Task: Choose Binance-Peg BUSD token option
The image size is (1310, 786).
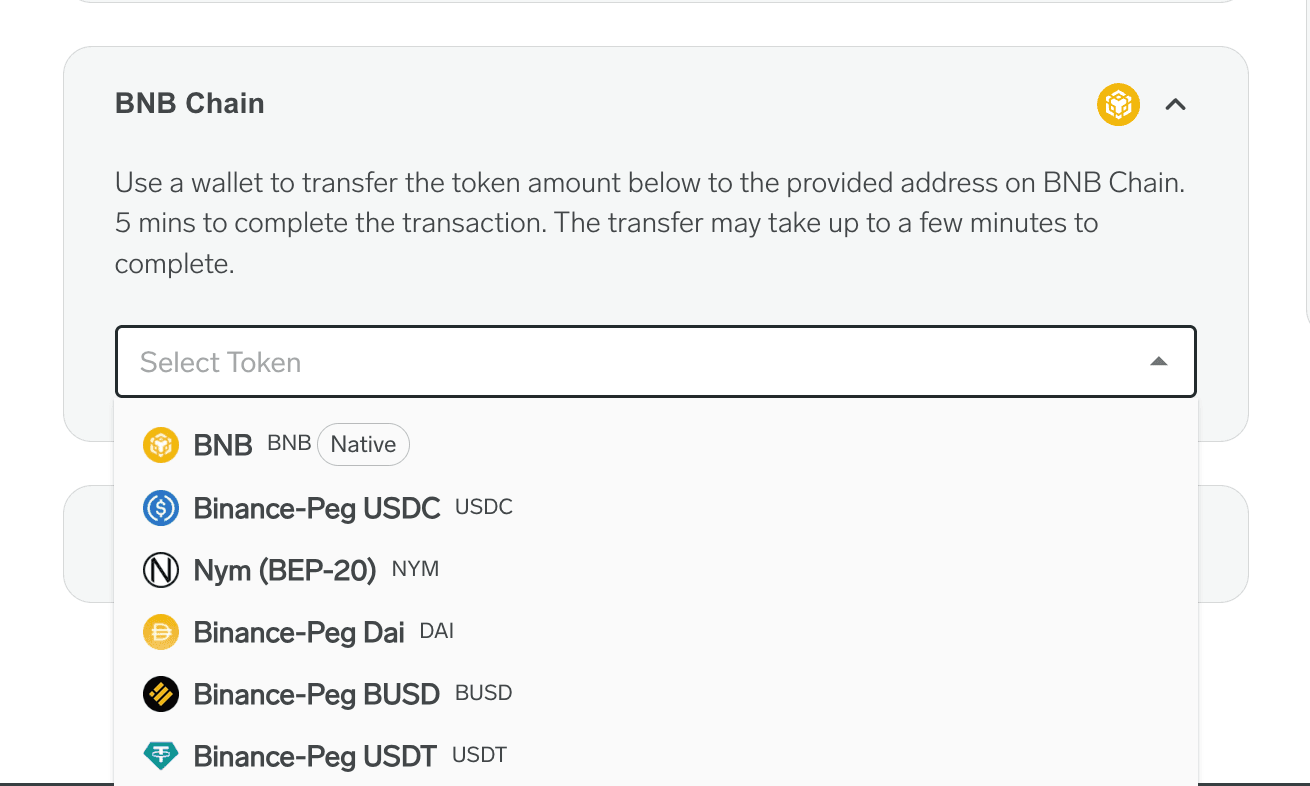Action: [x=317, y=694]
